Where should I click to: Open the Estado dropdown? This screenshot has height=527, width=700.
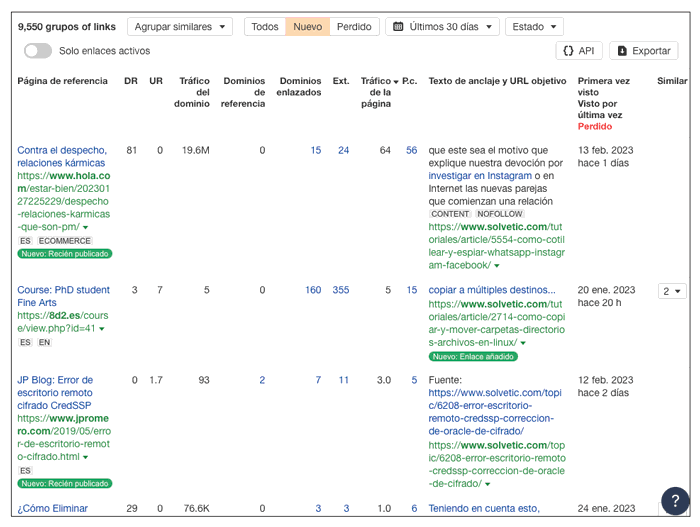(534, 27)
